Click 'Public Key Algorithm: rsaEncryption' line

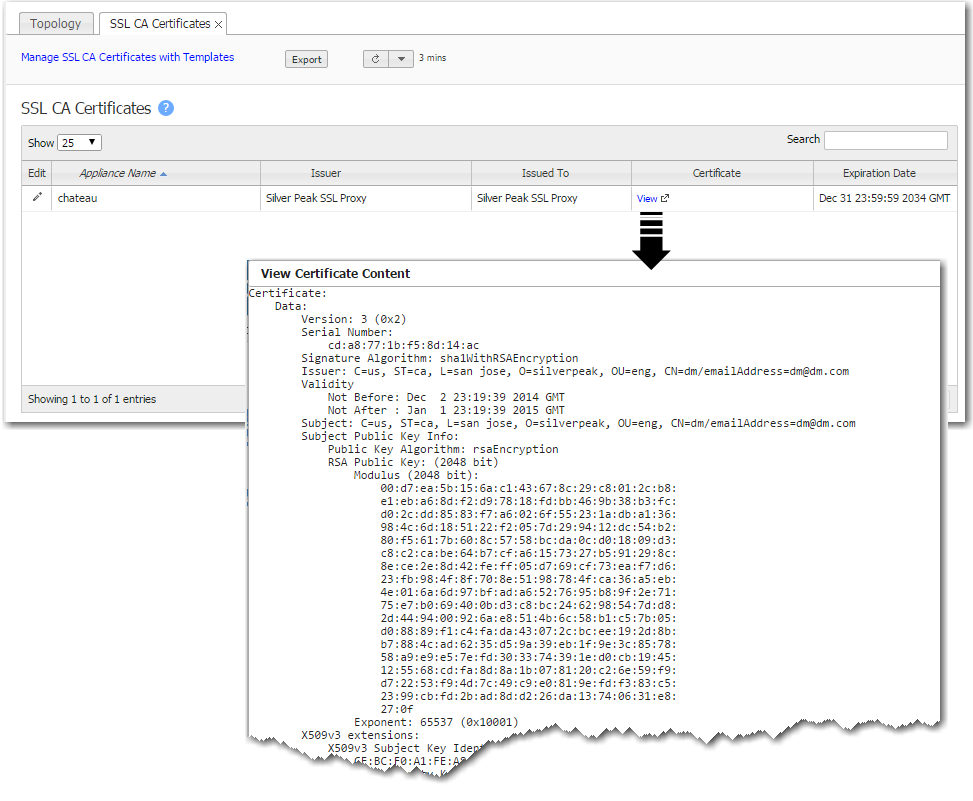[x=443, y=449]
